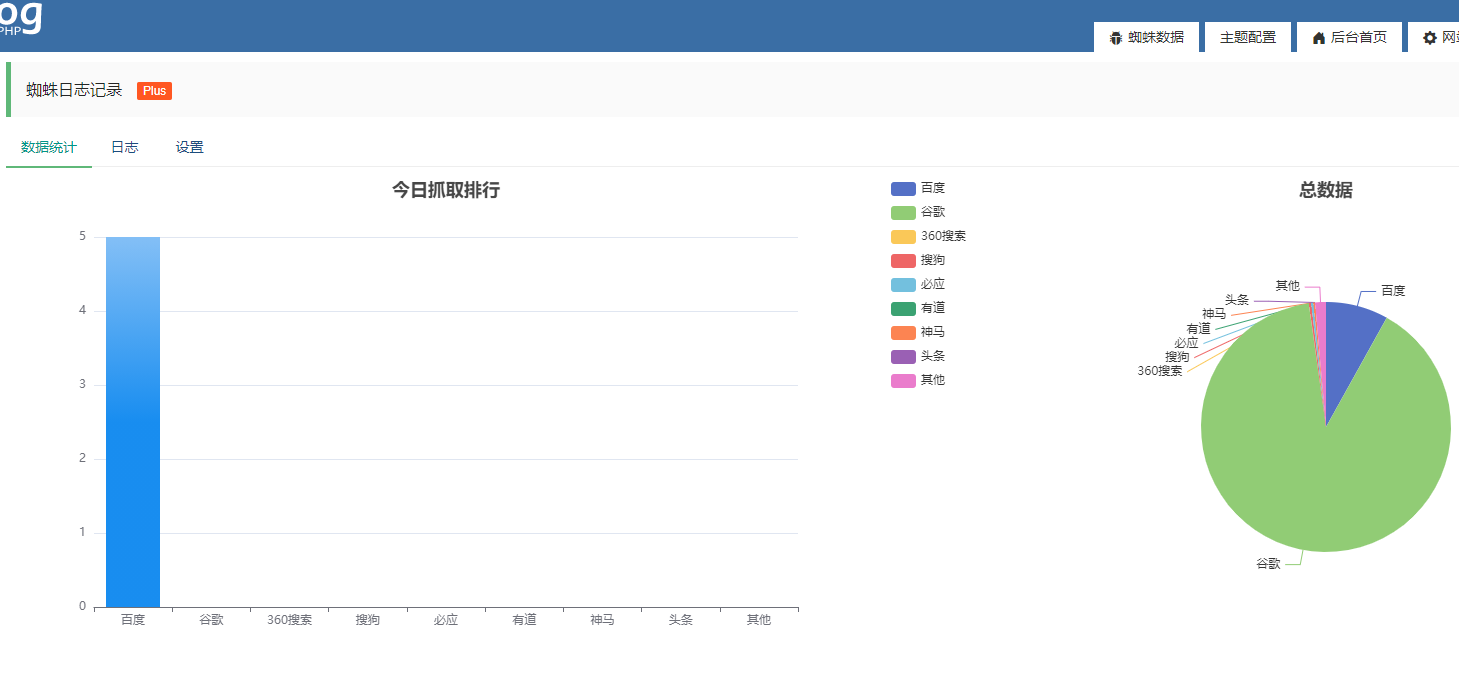Click the 神马 x-axis label on the bar chart

pos(602,620)
